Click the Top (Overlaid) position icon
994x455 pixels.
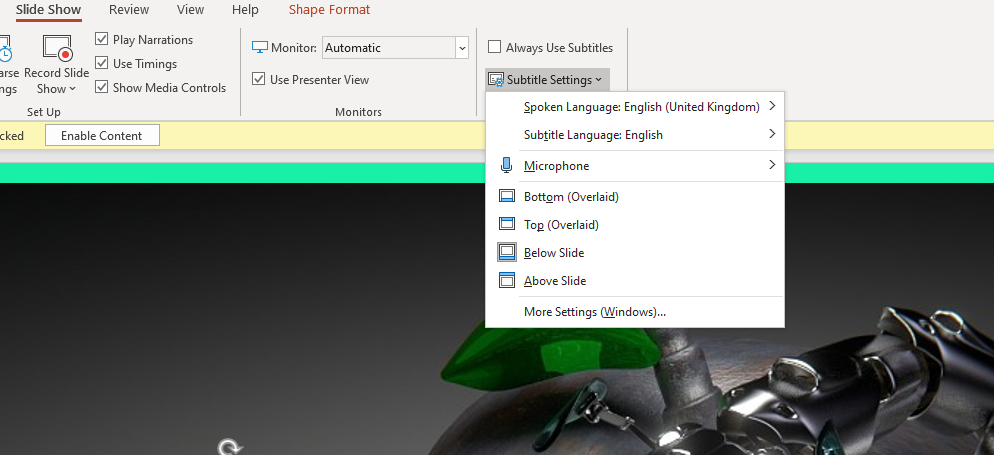(x=507, y=224)
